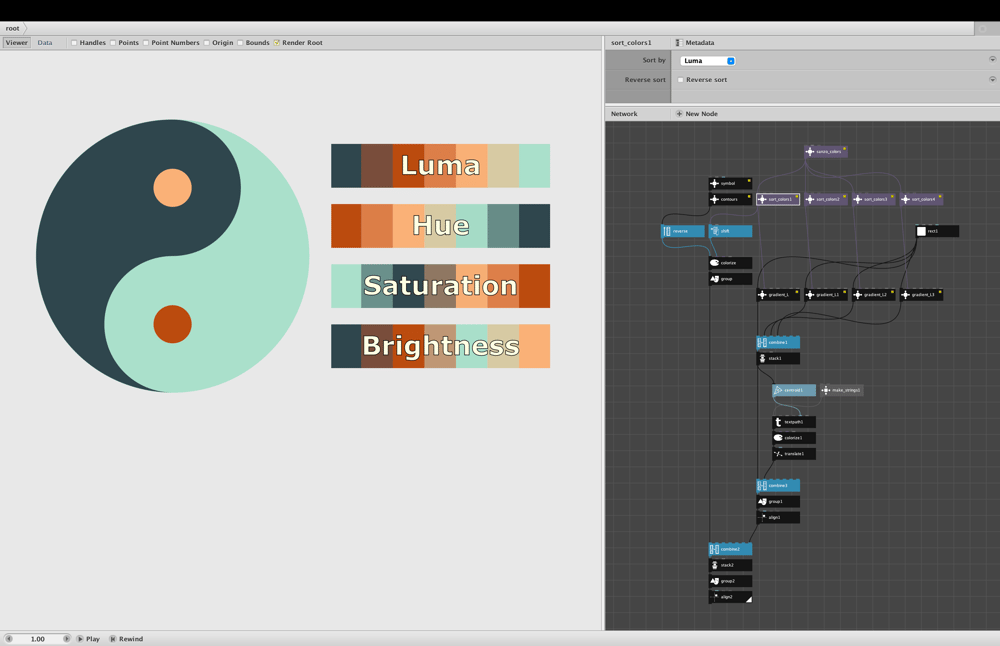Open the Metadata panel

[x=695, y=43]
